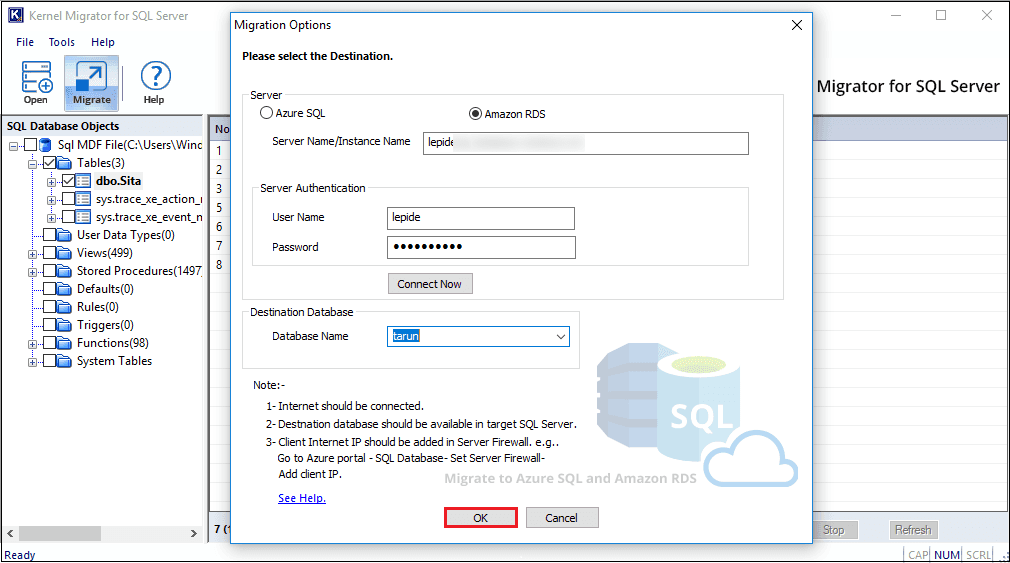Open the Database Name dropdown

(560, 337)
